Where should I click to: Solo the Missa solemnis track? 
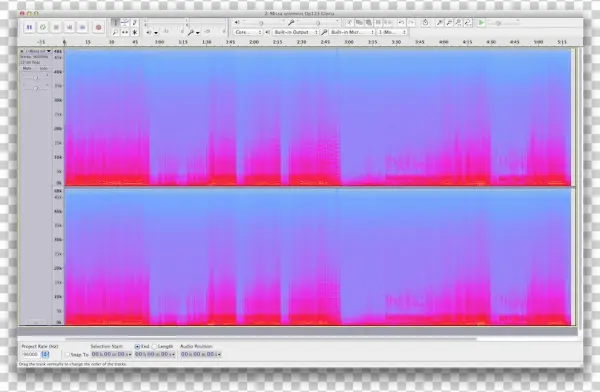coord(43,69)
